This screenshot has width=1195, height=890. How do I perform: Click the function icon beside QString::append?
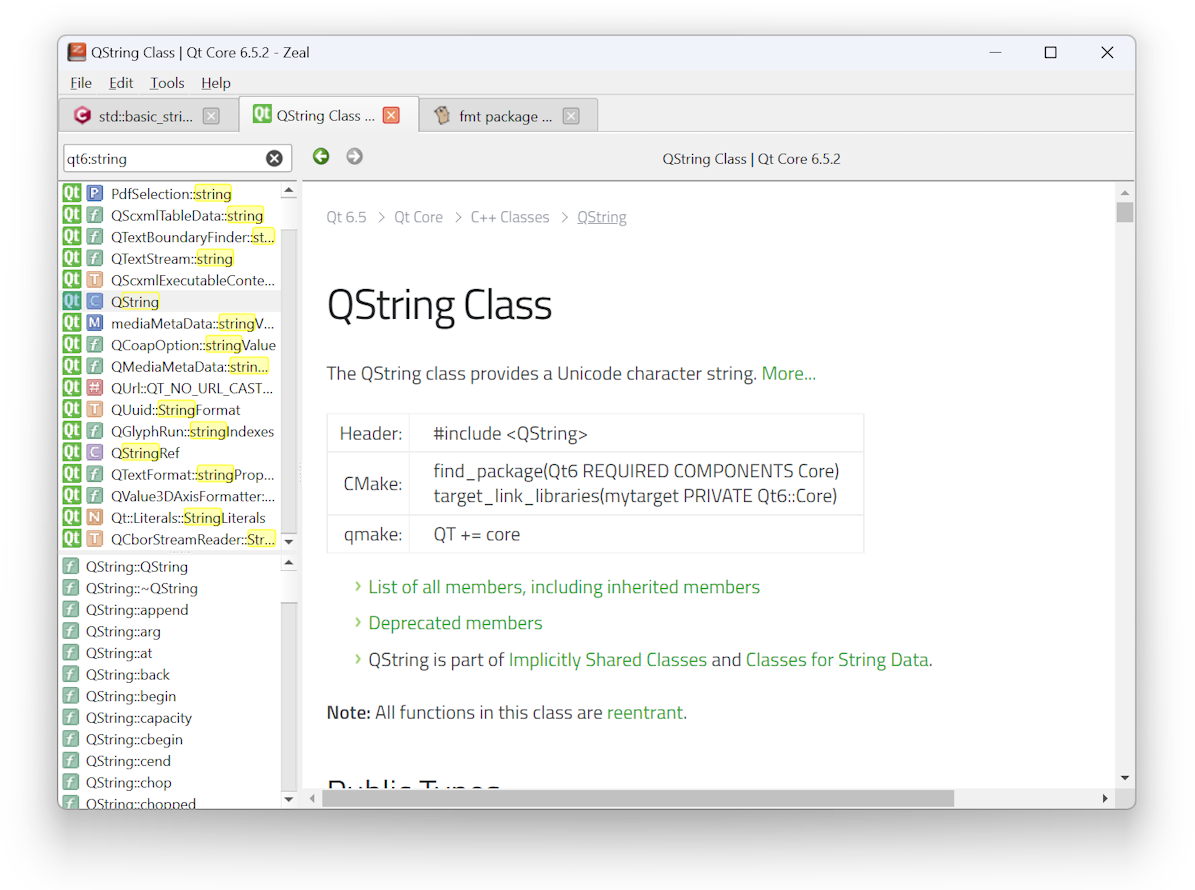tap(71, 609)
